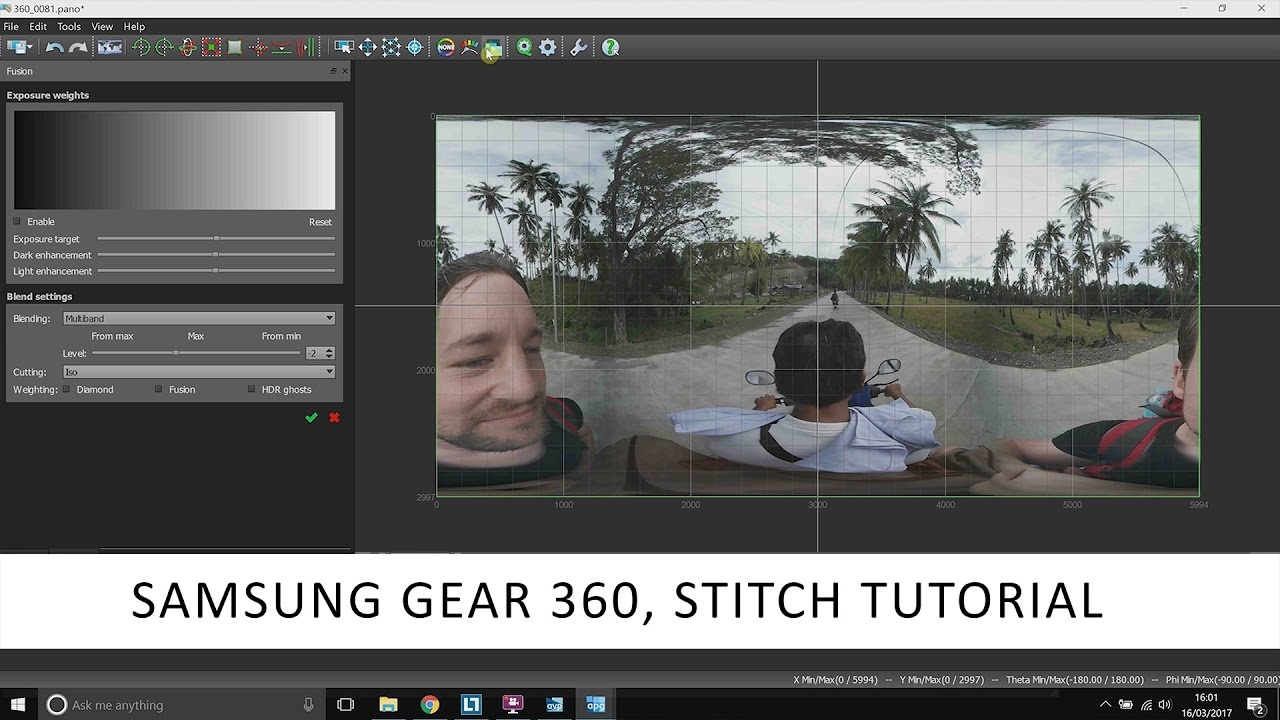This screenshot has width=1280, height=720.
Task: Open the settings gear icon
Action: tap(548, 47)
